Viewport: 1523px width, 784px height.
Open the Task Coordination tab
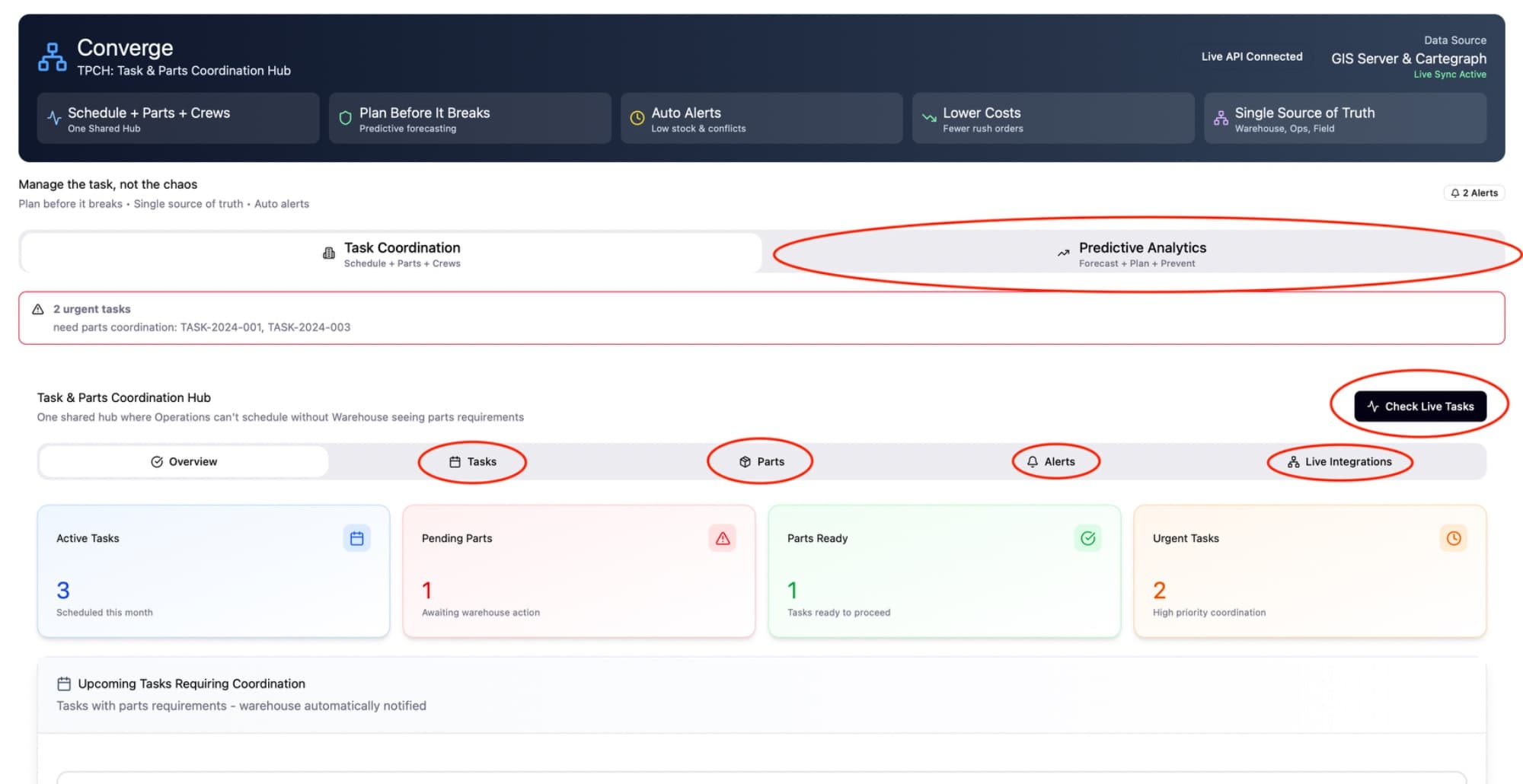[x=391, y=253]
